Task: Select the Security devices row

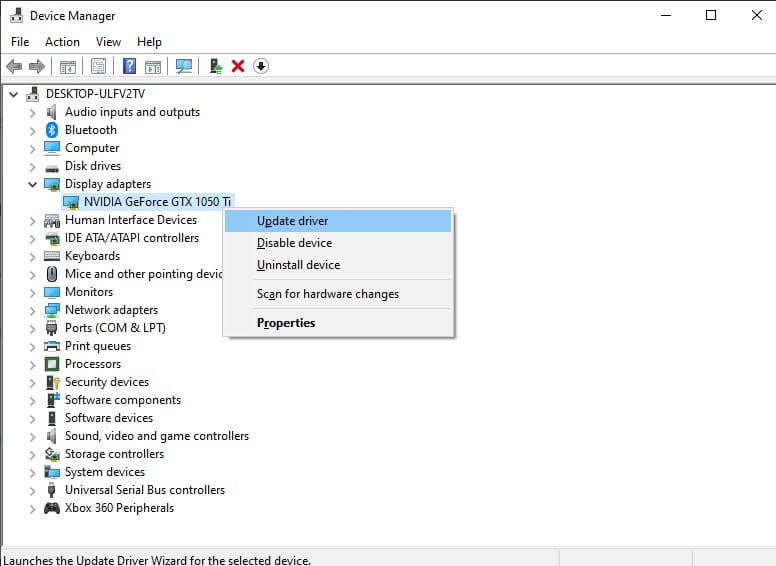Action: 107,382
